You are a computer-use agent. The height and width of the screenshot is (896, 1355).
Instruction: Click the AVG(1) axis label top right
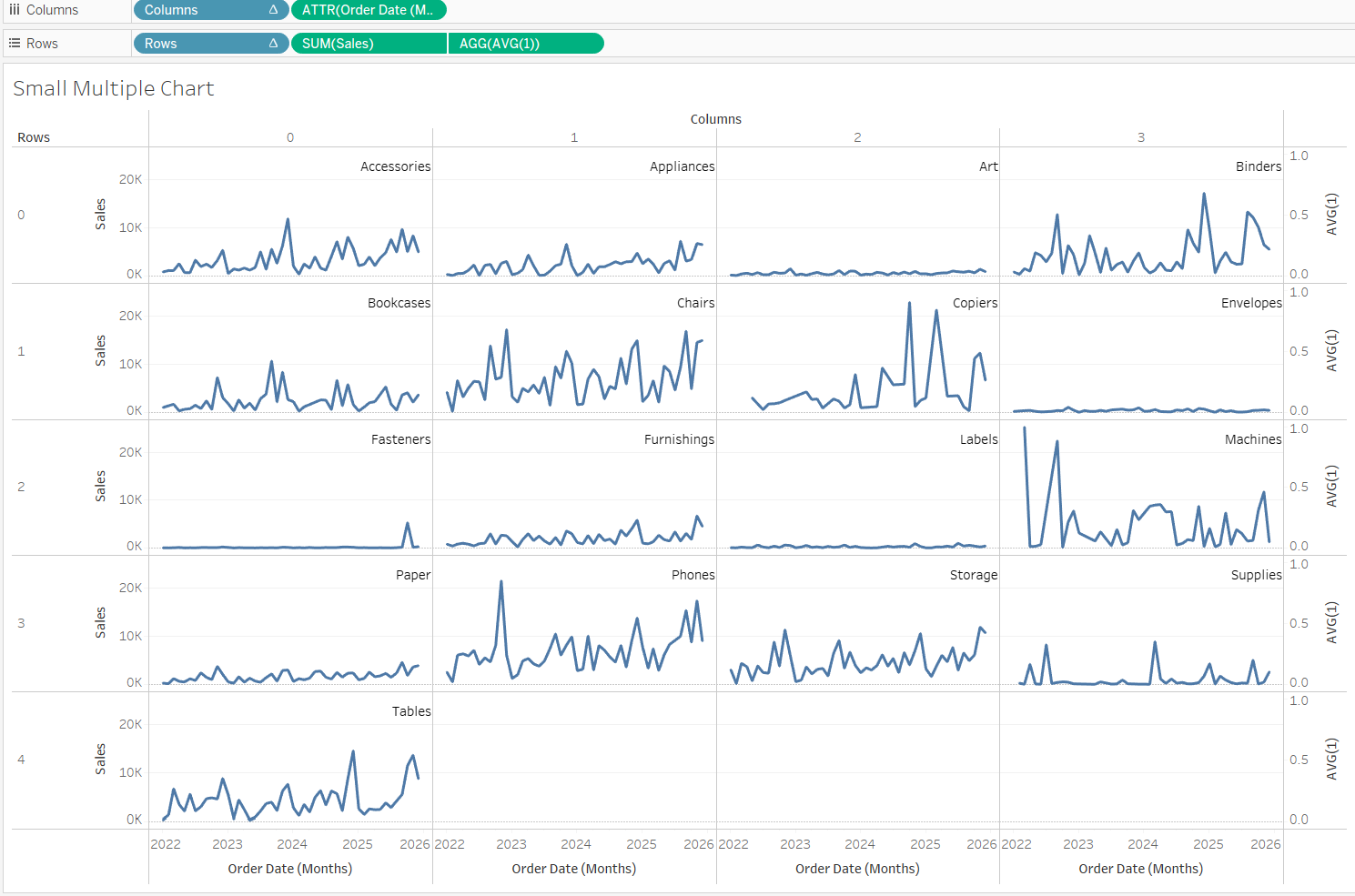[x=1331, y=215]
